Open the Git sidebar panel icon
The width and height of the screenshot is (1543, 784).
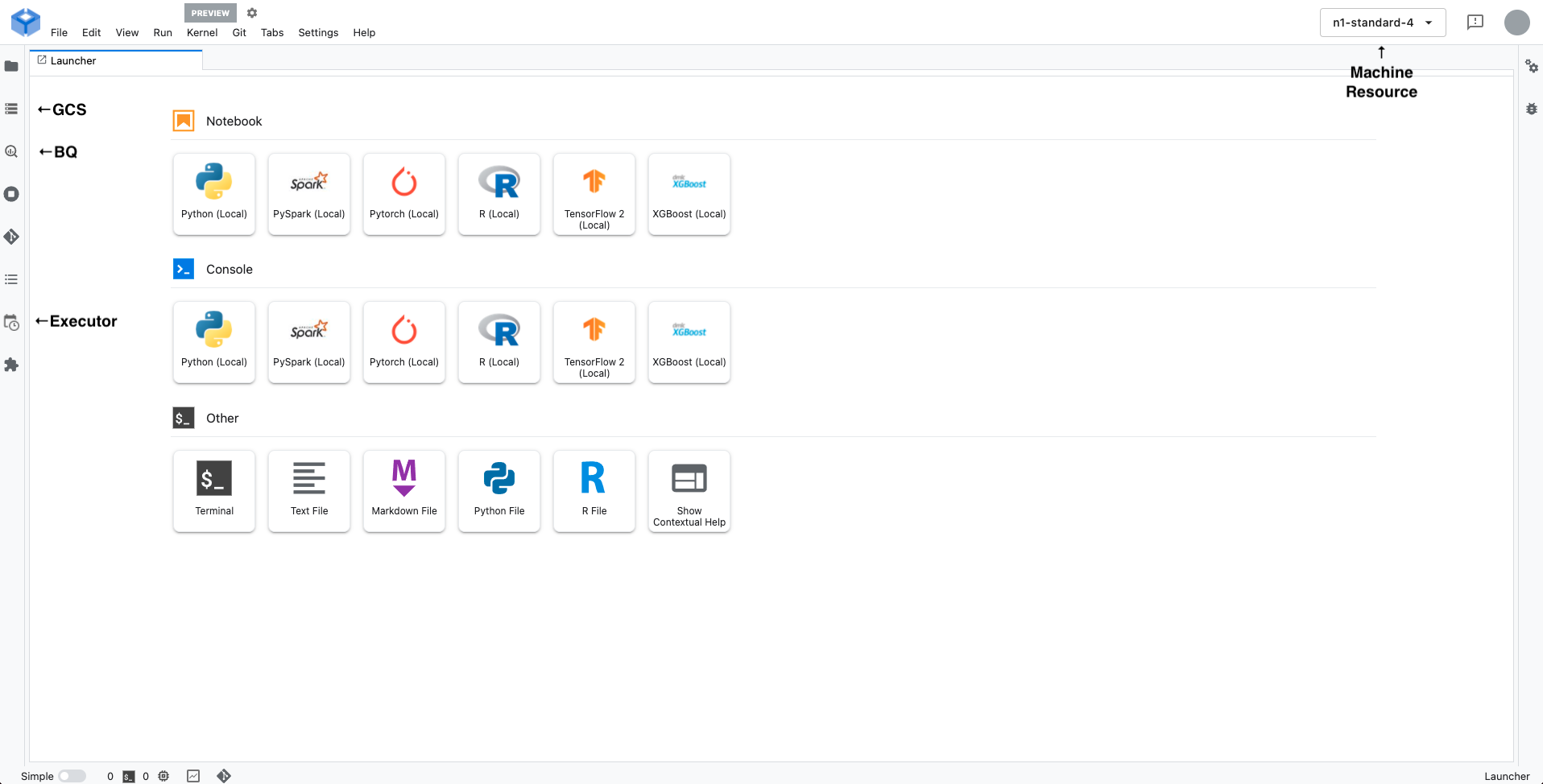[11, 237]
